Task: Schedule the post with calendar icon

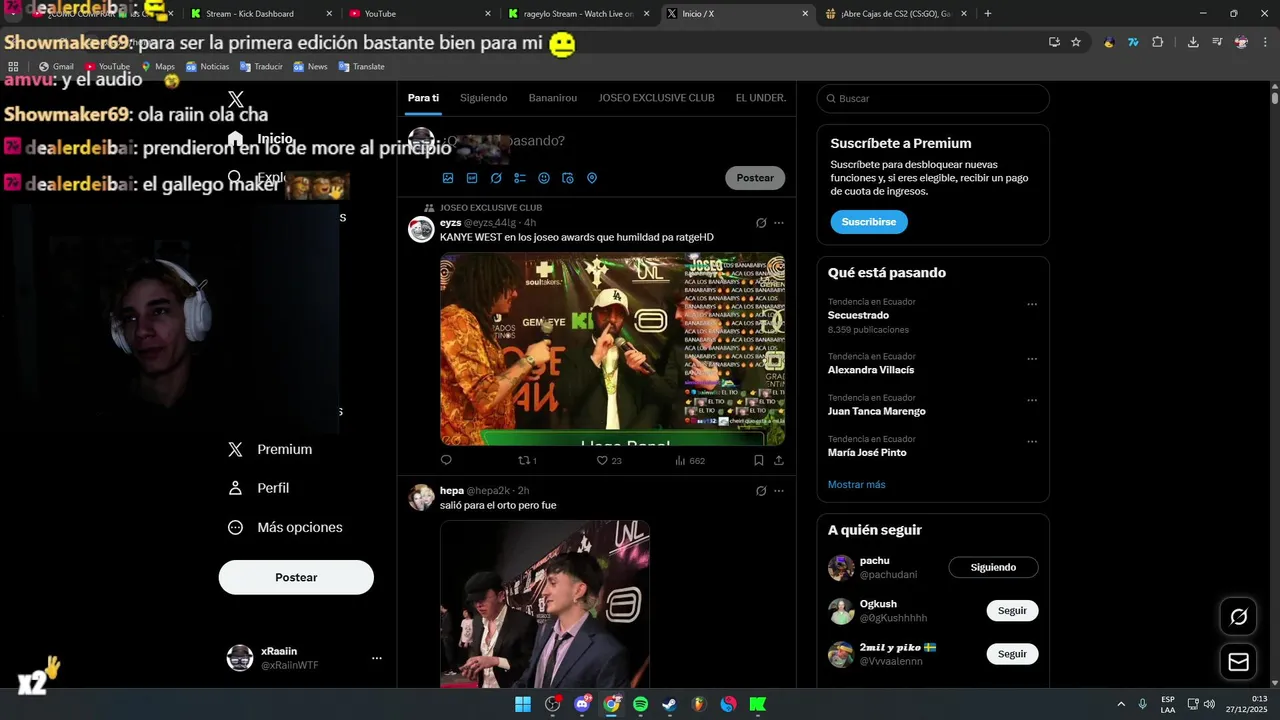Action: [568, 178]
